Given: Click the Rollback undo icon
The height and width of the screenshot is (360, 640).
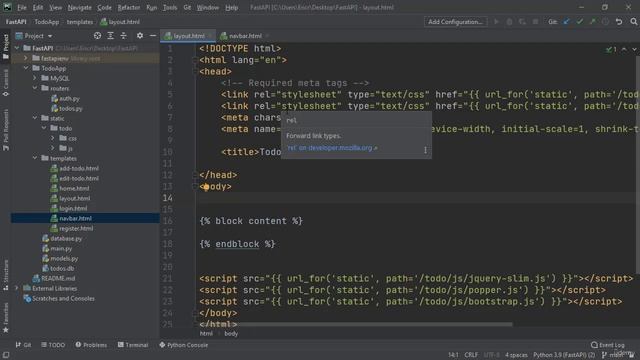Looking at the screenshot, I should click(619, 22).
